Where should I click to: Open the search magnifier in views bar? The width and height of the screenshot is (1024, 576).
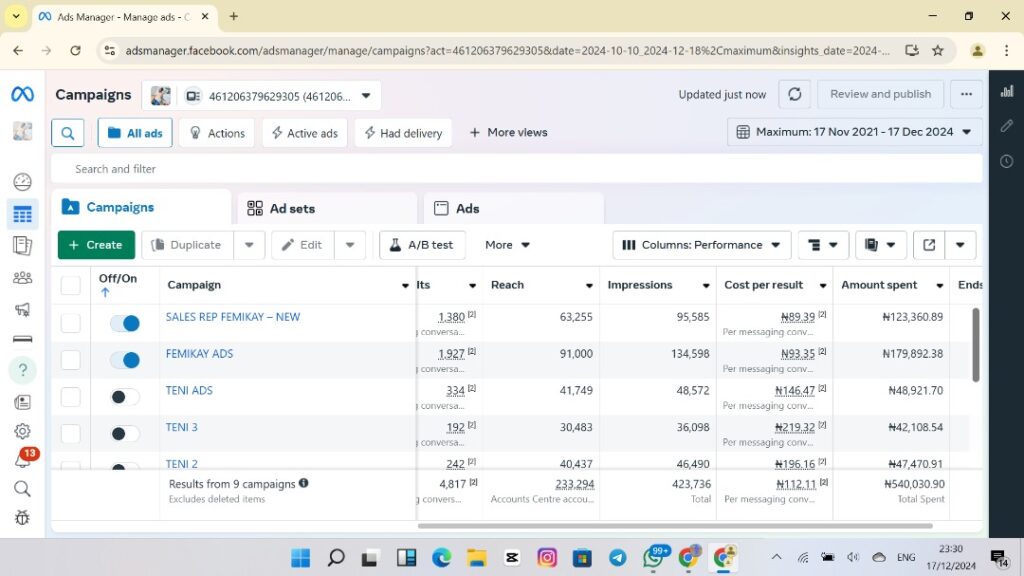click(x=68, y=133)
